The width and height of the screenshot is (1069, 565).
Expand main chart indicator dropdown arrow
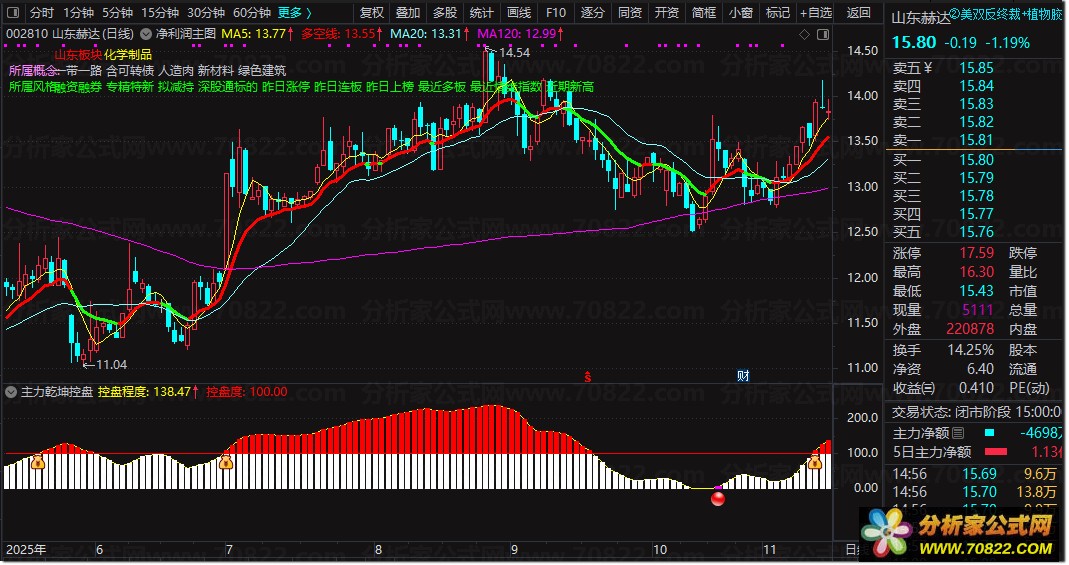[146, 33]
